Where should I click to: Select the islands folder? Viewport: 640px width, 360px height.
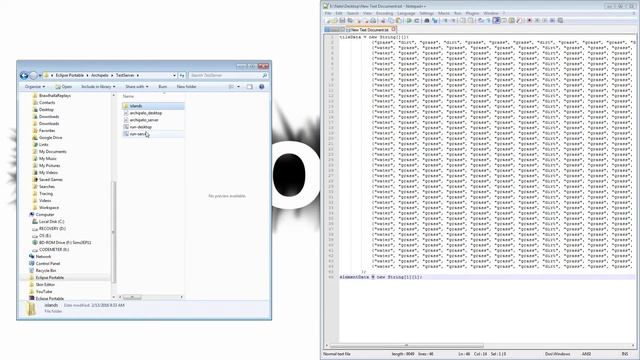pyautogui.click(x=153, y=106)
